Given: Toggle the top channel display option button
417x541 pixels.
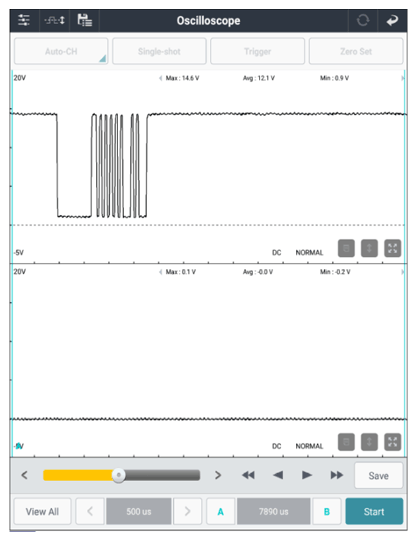Looking at the screenshot, I should point(346,248).
